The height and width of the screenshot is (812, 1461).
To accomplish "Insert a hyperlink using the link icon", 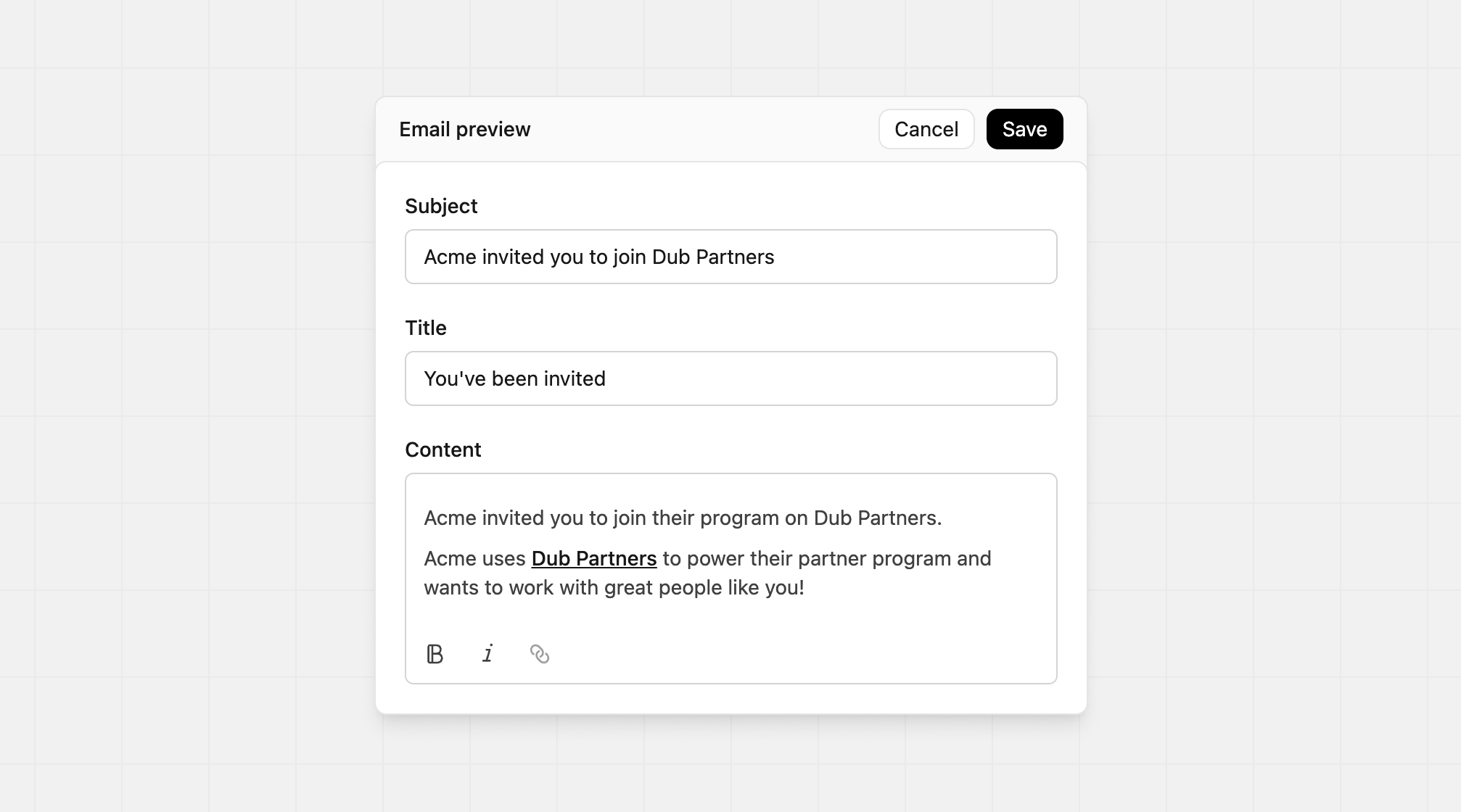I will (540, 654).
